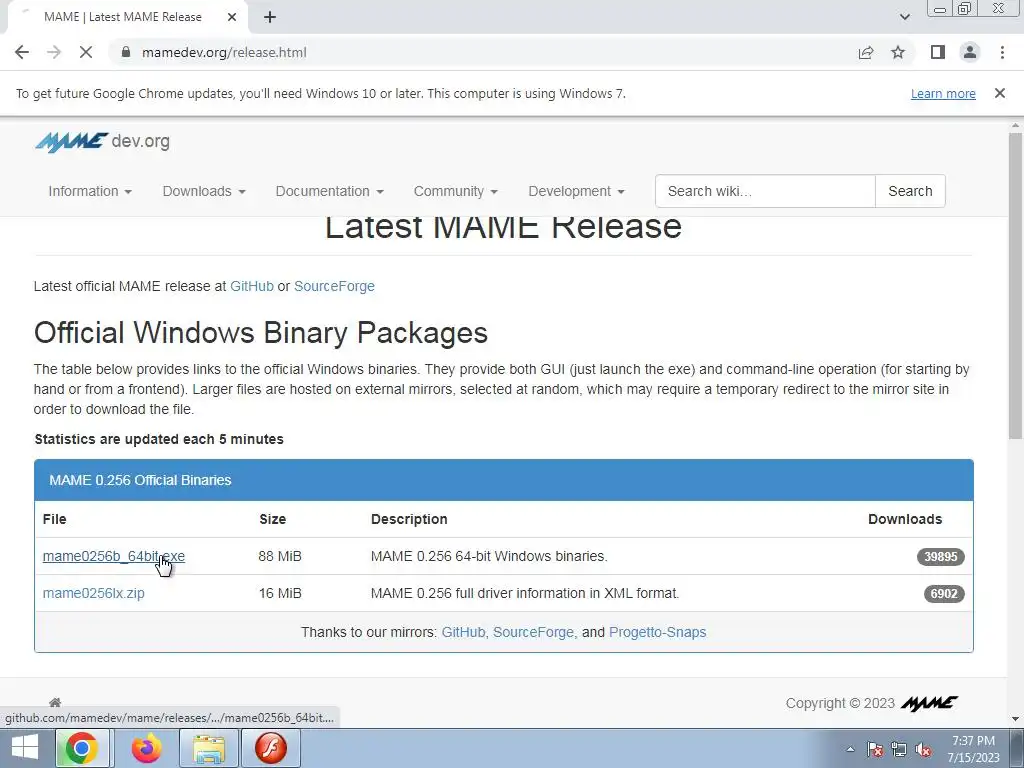Go back with the browser back arrow
This screenshot has height=768, width=1024.
pyautogui.click(x=22, y=52)
